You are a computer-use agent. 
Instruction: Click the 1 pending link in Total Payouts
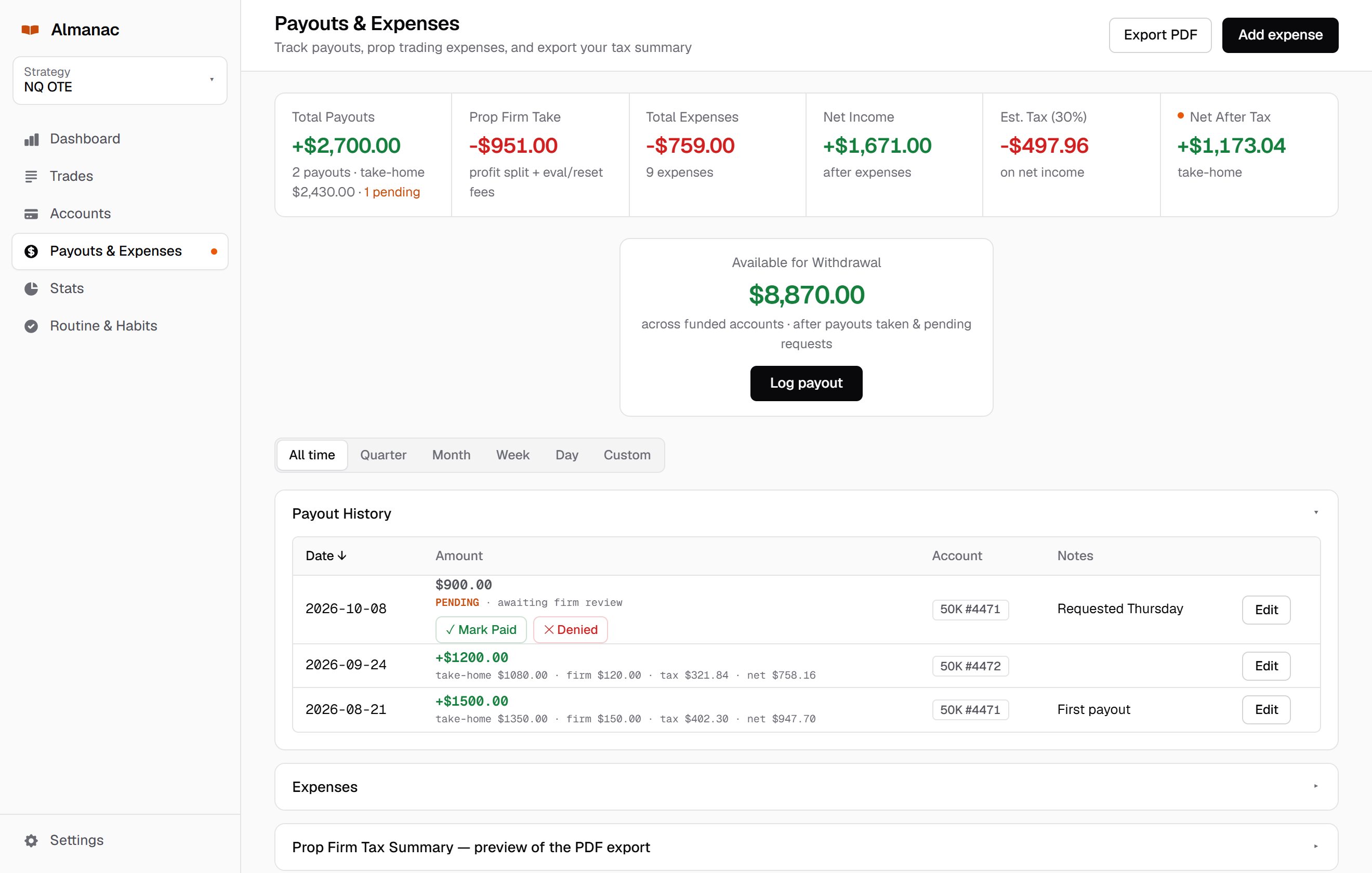point(392,192)
